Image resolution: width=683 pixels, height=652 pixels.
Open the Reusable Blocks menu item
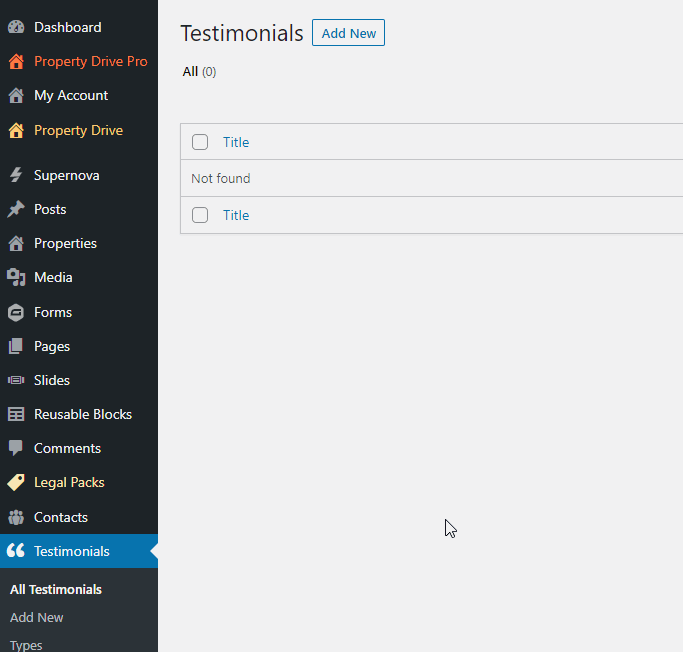pos(82,414)
